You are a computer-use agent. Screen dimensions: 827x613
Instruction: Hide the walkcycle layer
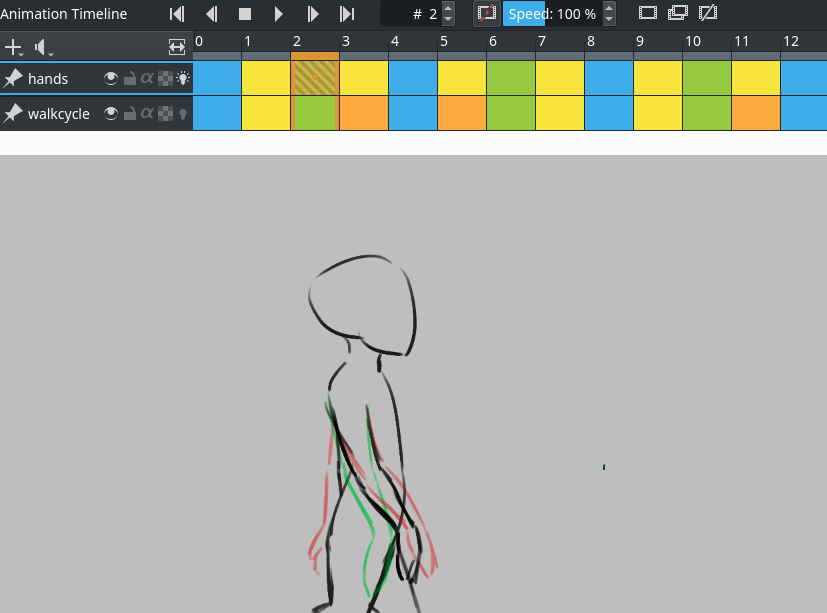click(x=111, y=113)
